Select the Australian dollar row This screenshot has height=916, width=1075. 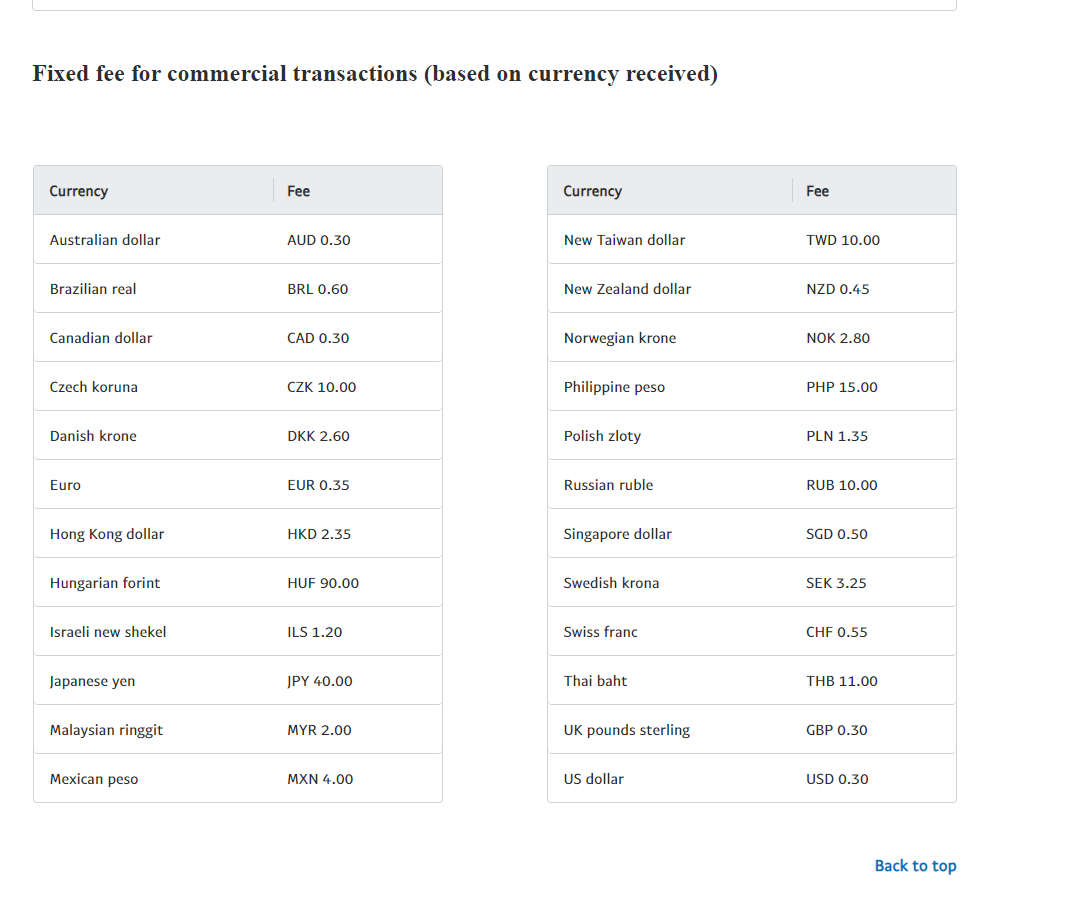(238, 240)
